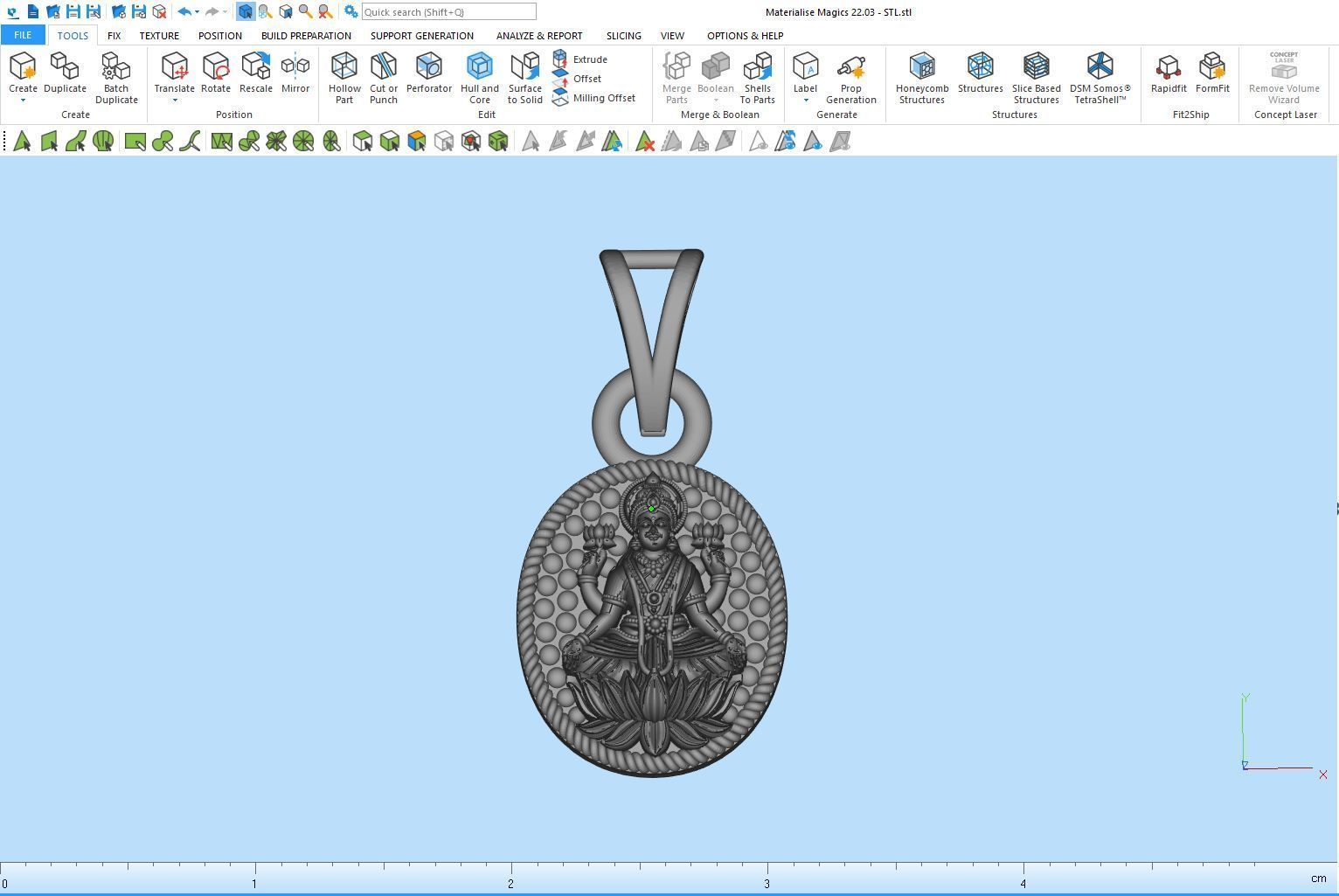
Task: Launch the Rapidfit tool
Action: [1169, 73]
